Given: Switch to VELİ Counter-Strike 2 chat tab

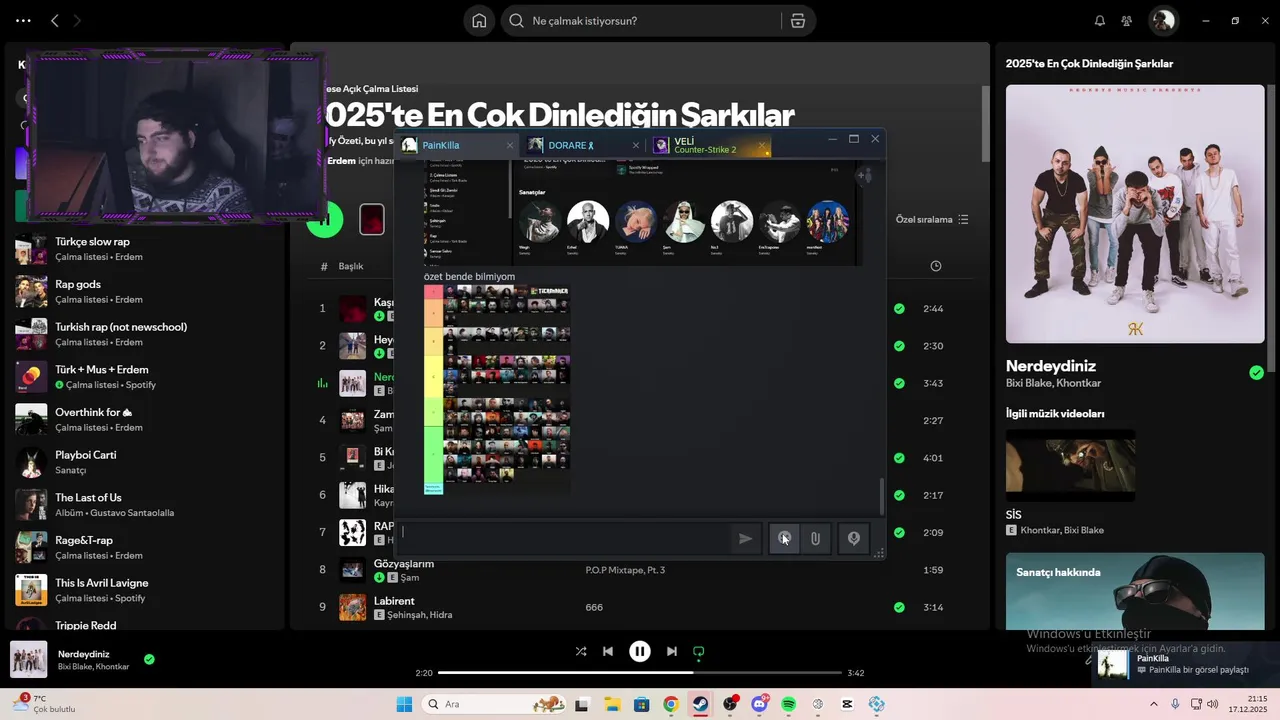Looking at the screenshot, I should tap(710, 145).
